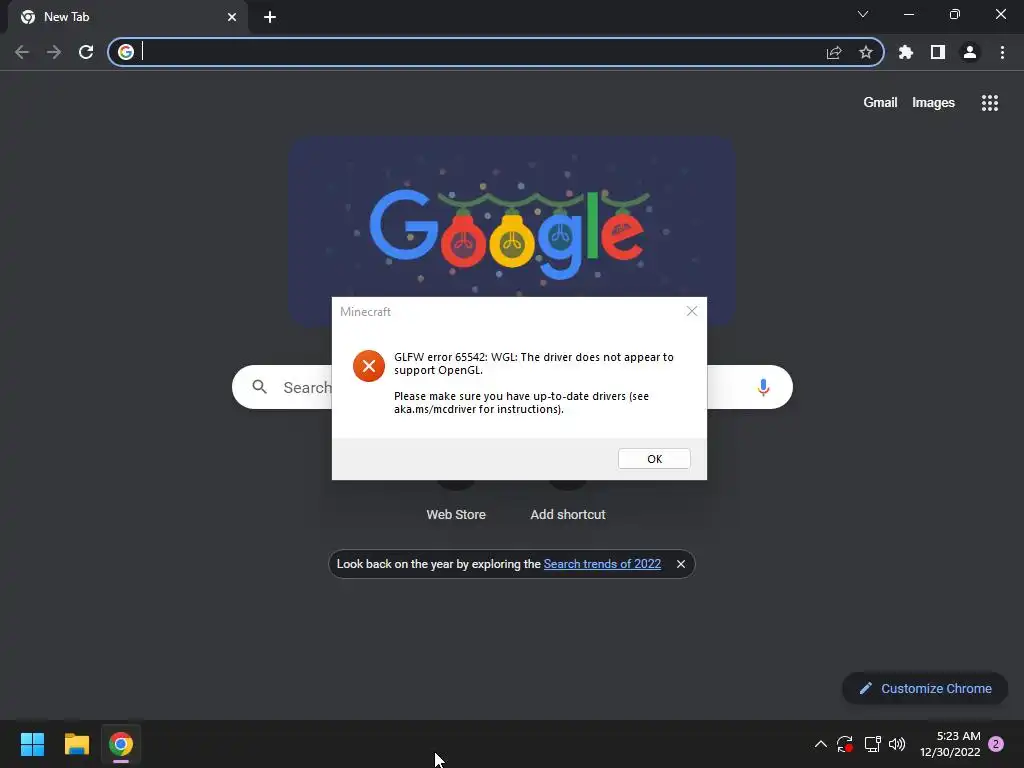This screenshot has height=768, width=1024.
Task: Close the New Tab tab
Action: (232, 17)
